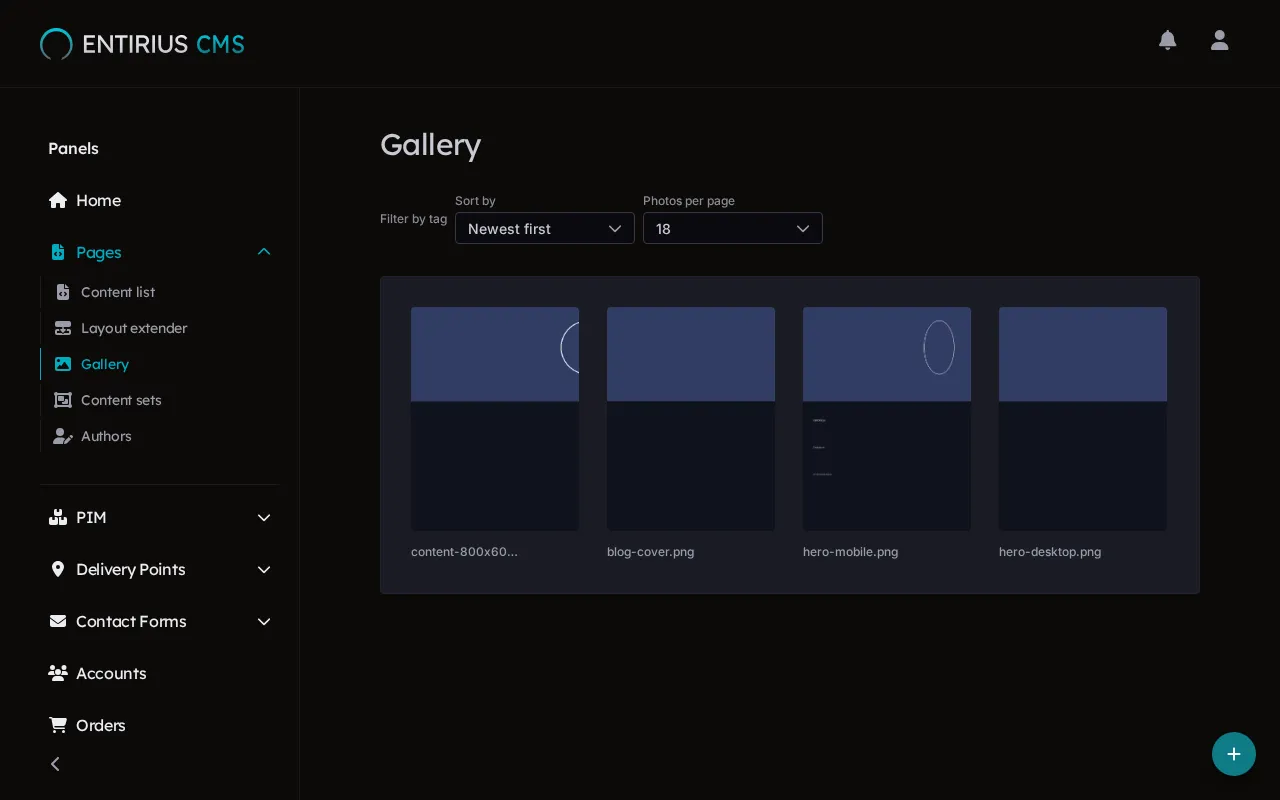Click the Content list icon
The height and width of the screenshot is (800, 1280).
(63, 292)
